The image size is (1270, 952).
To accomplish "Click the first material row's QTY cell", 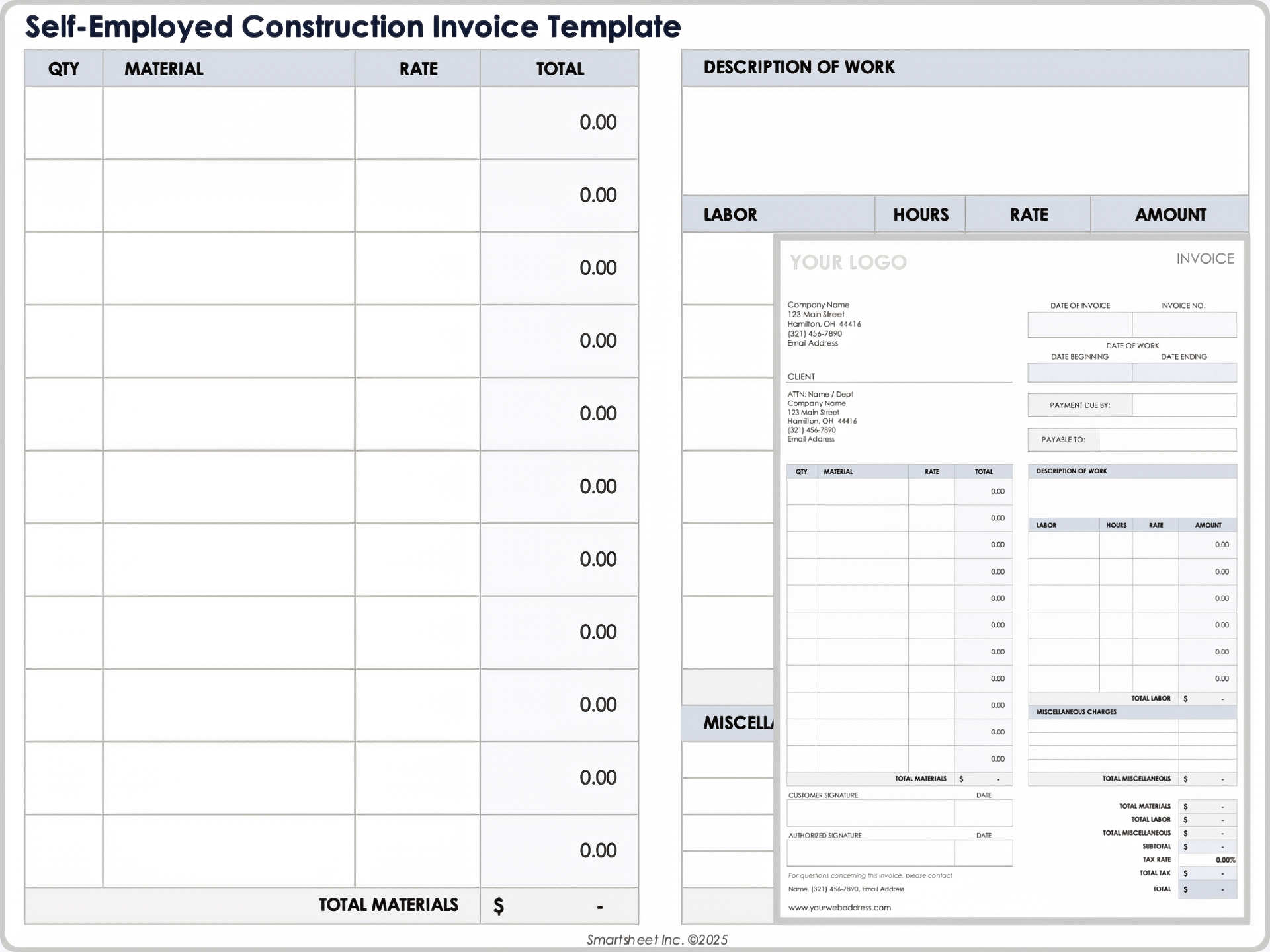I will click(63, 122).
